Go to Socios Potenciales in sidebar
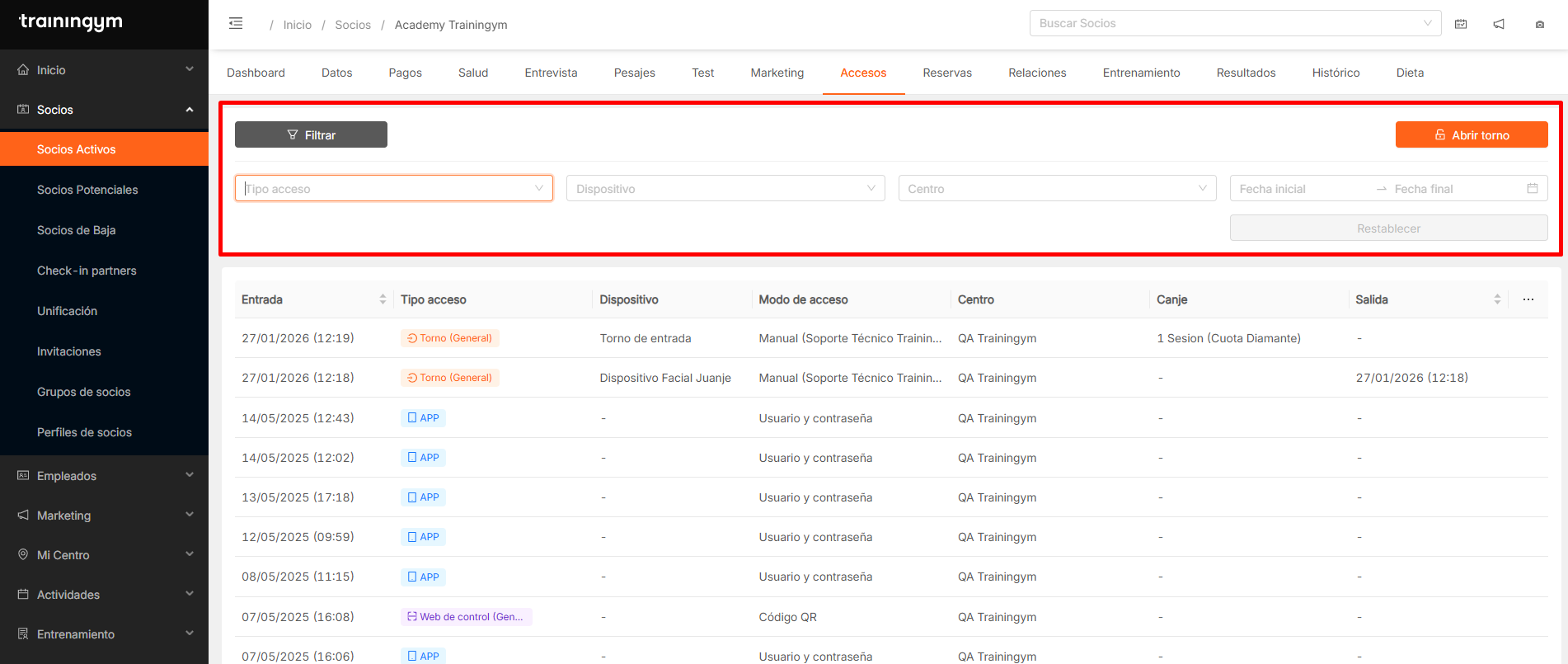 pos(87,190)
